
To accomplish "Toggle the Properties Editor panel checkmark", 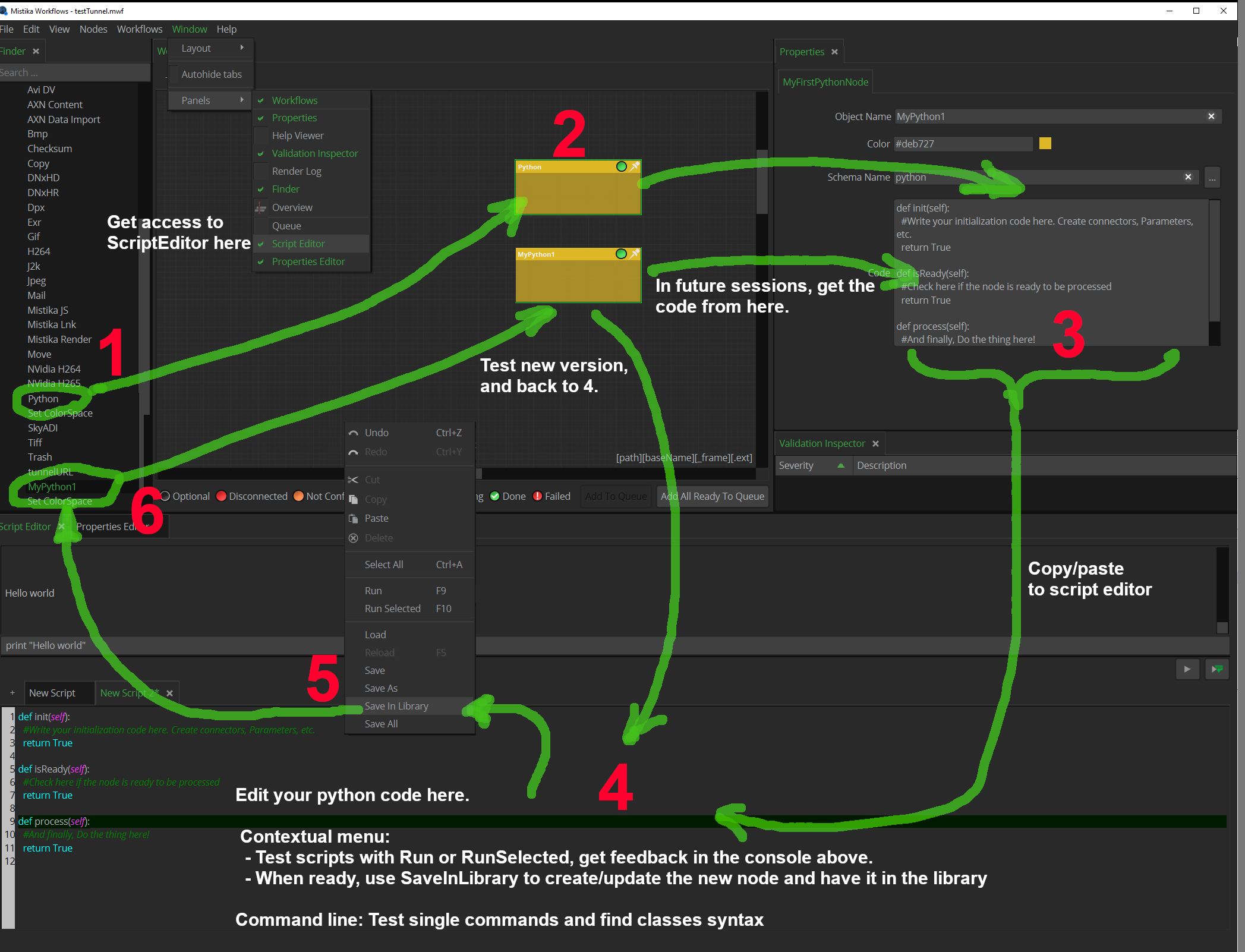I will (260, 261).
